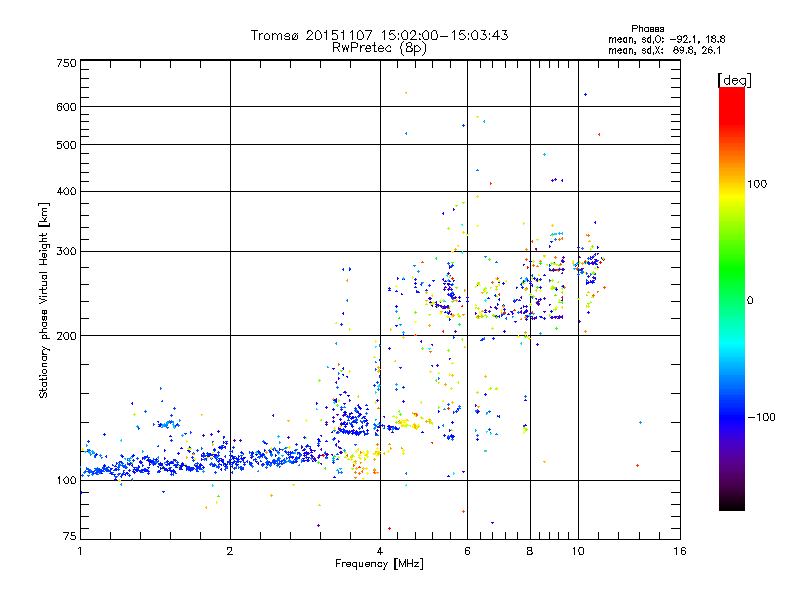
Task: Click the '[deg]' colorbar unit label
Action: click(734, 80)
